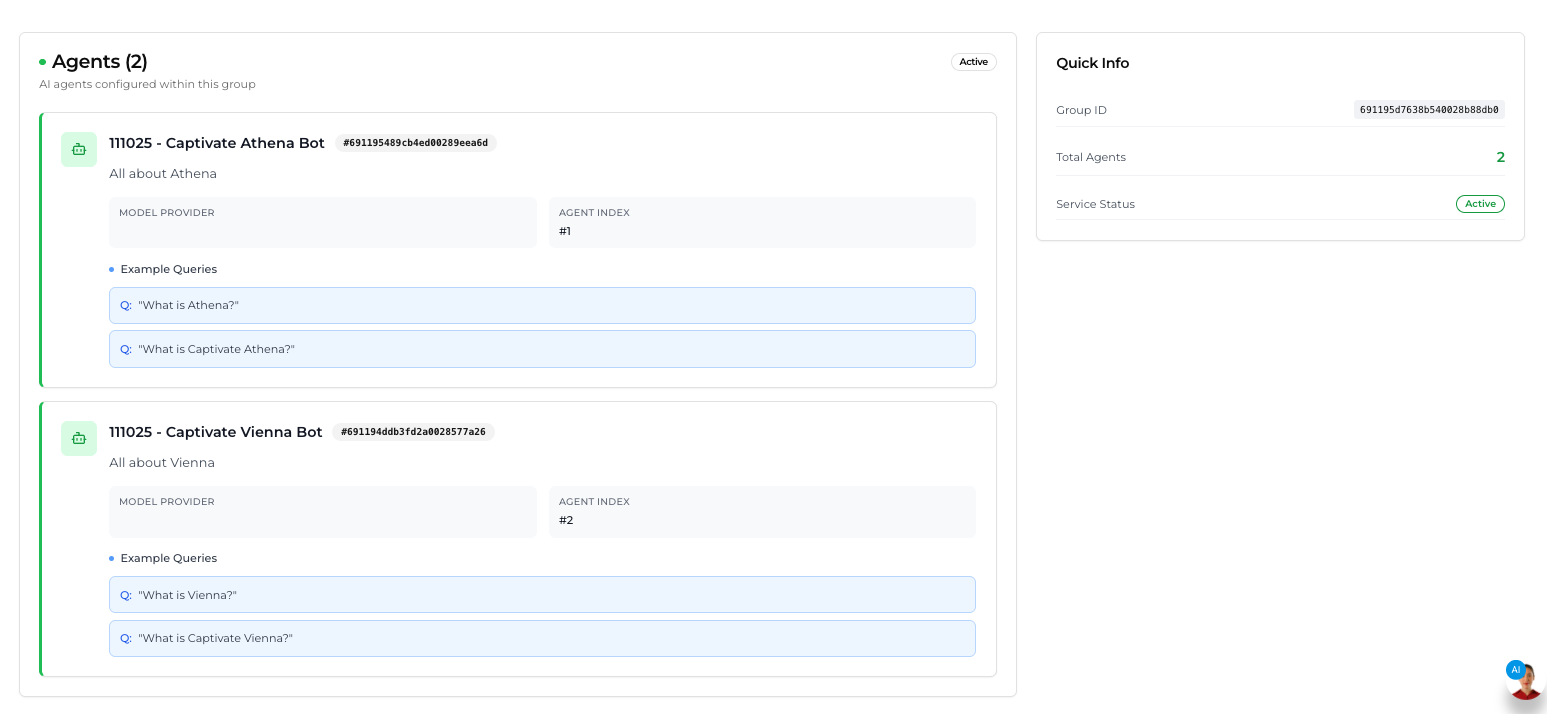Viewport: 1547px width, 714px height.
Task: Click the Agent Index #2 field on Vienna's card
Action: [x=762, y=511]
